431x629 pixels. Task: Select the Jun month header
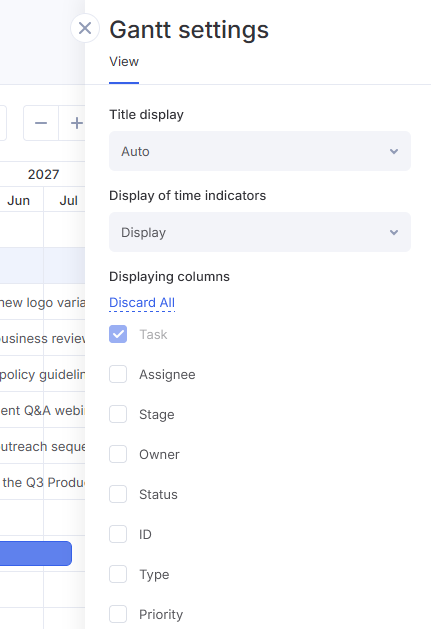tap(18, 200)
